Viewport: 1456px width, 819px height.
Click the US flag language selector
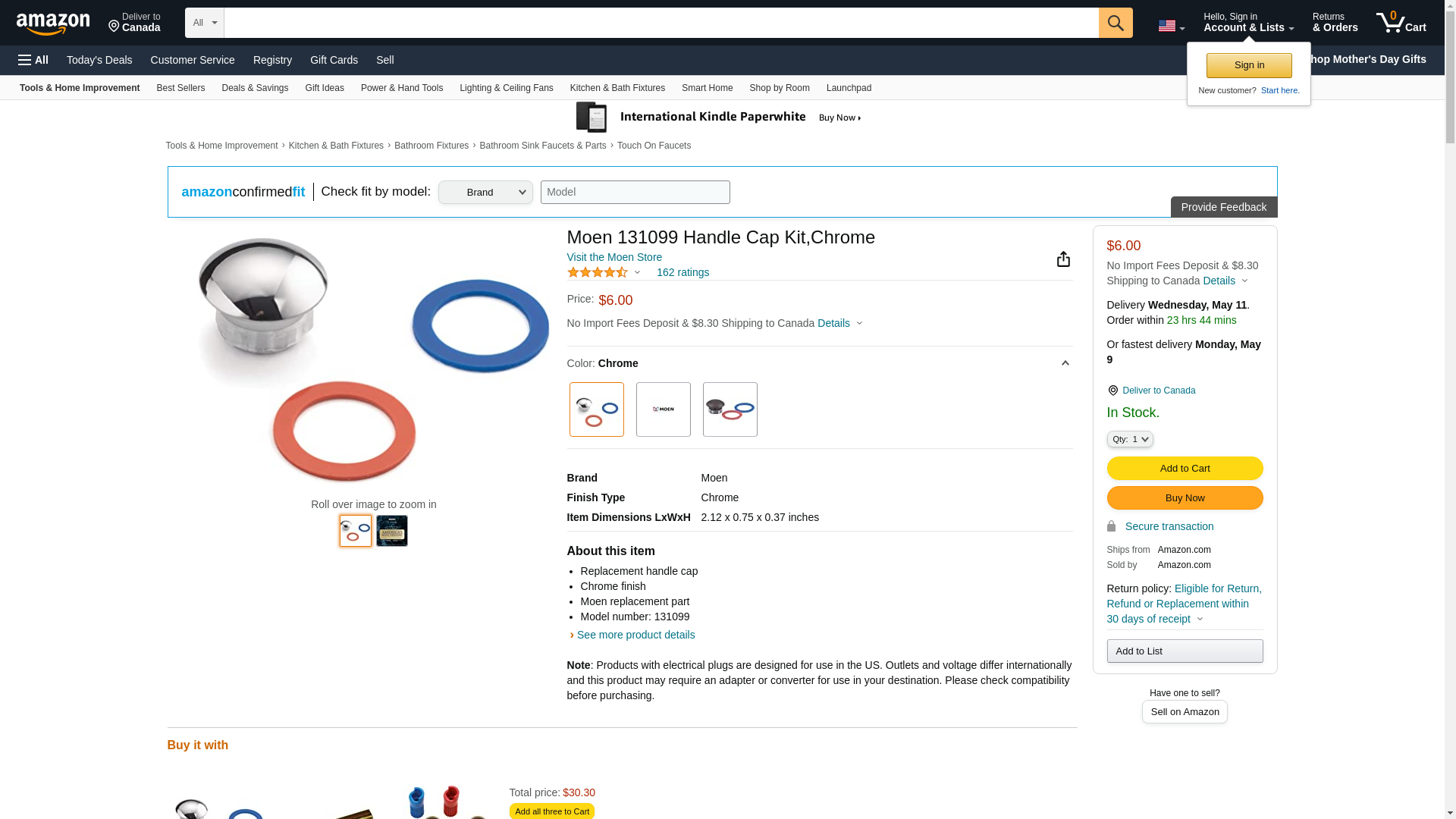point(1171,26)
